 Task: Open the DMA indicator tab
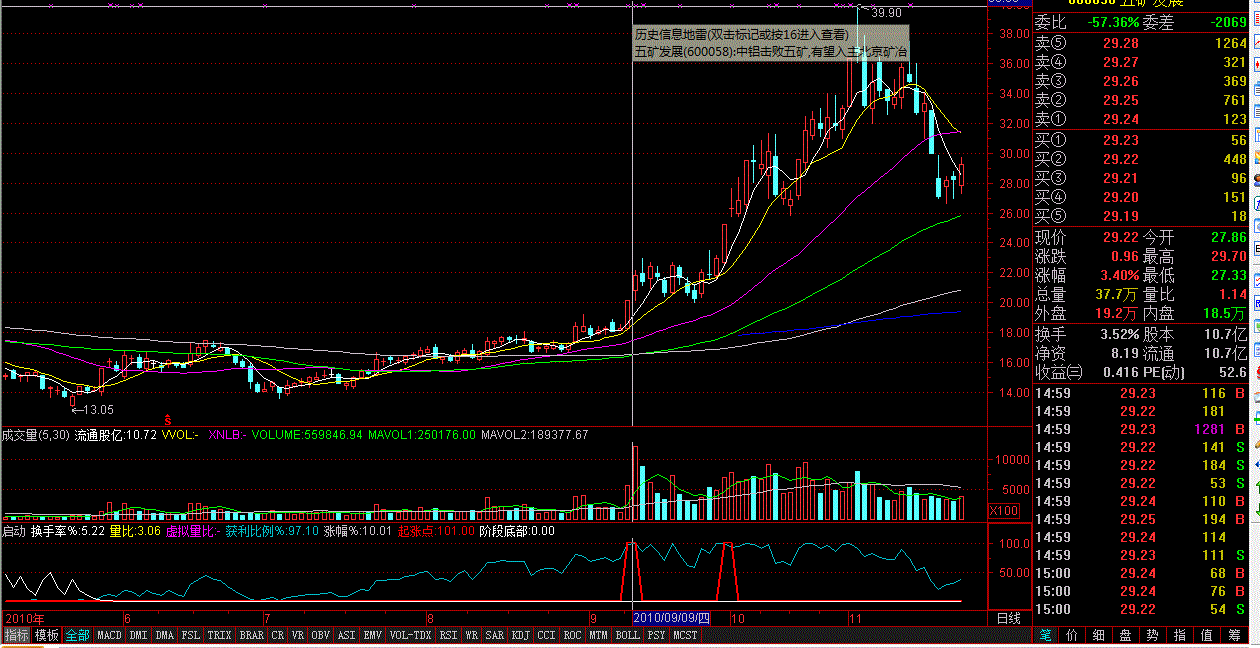click(x=165, y=635)
